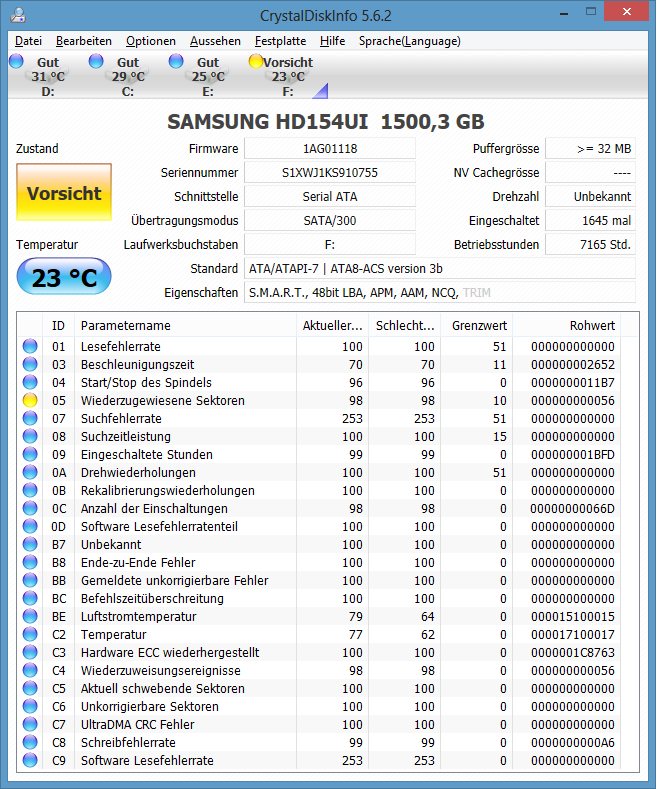Click the Eigenschaften field with S.M.A.R.T.
The width and height of the screenshot is (657, 789).
[x=440, y=293]
